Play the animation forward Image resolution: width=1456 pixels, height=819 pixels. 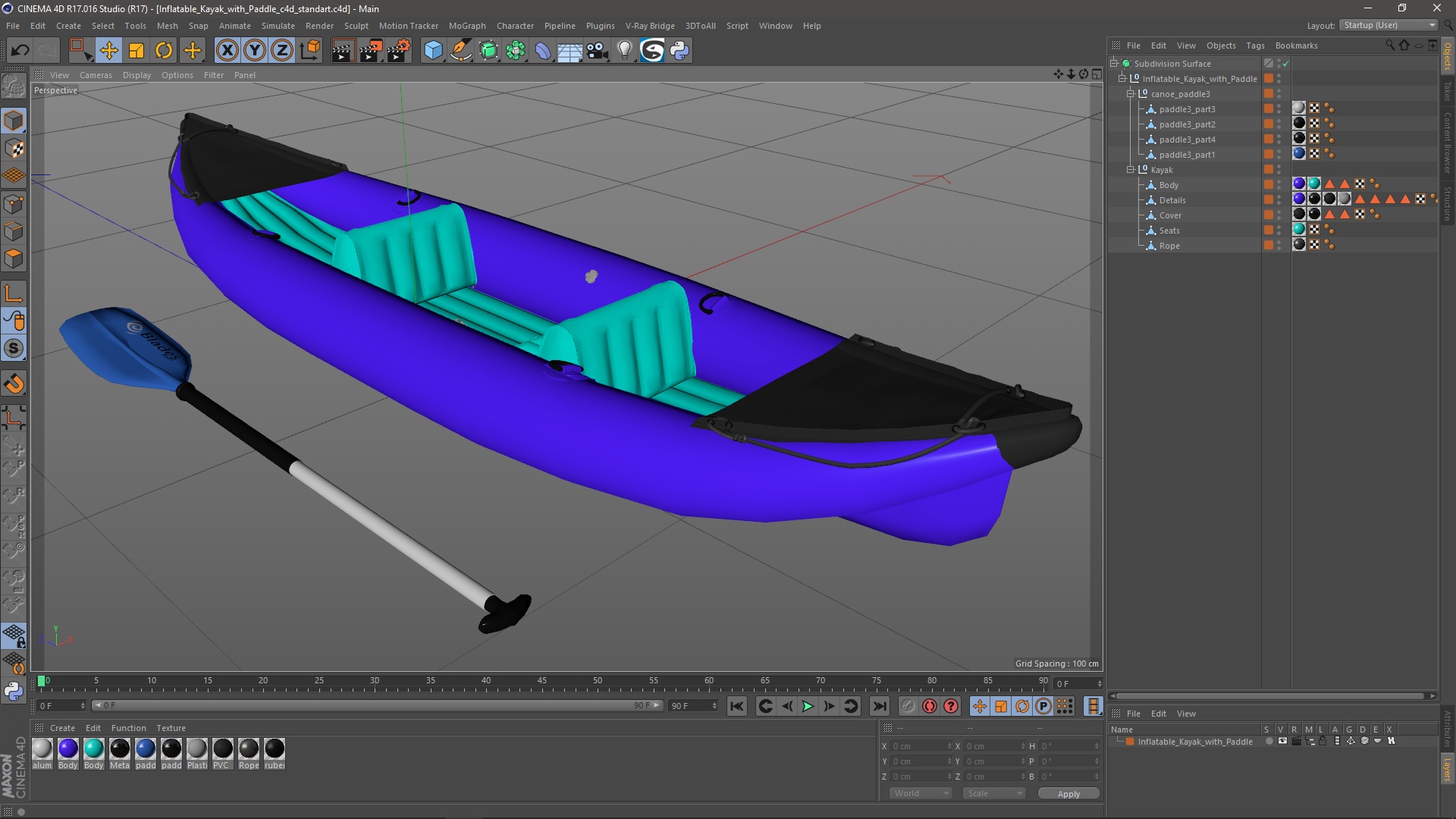pos(808,706)
